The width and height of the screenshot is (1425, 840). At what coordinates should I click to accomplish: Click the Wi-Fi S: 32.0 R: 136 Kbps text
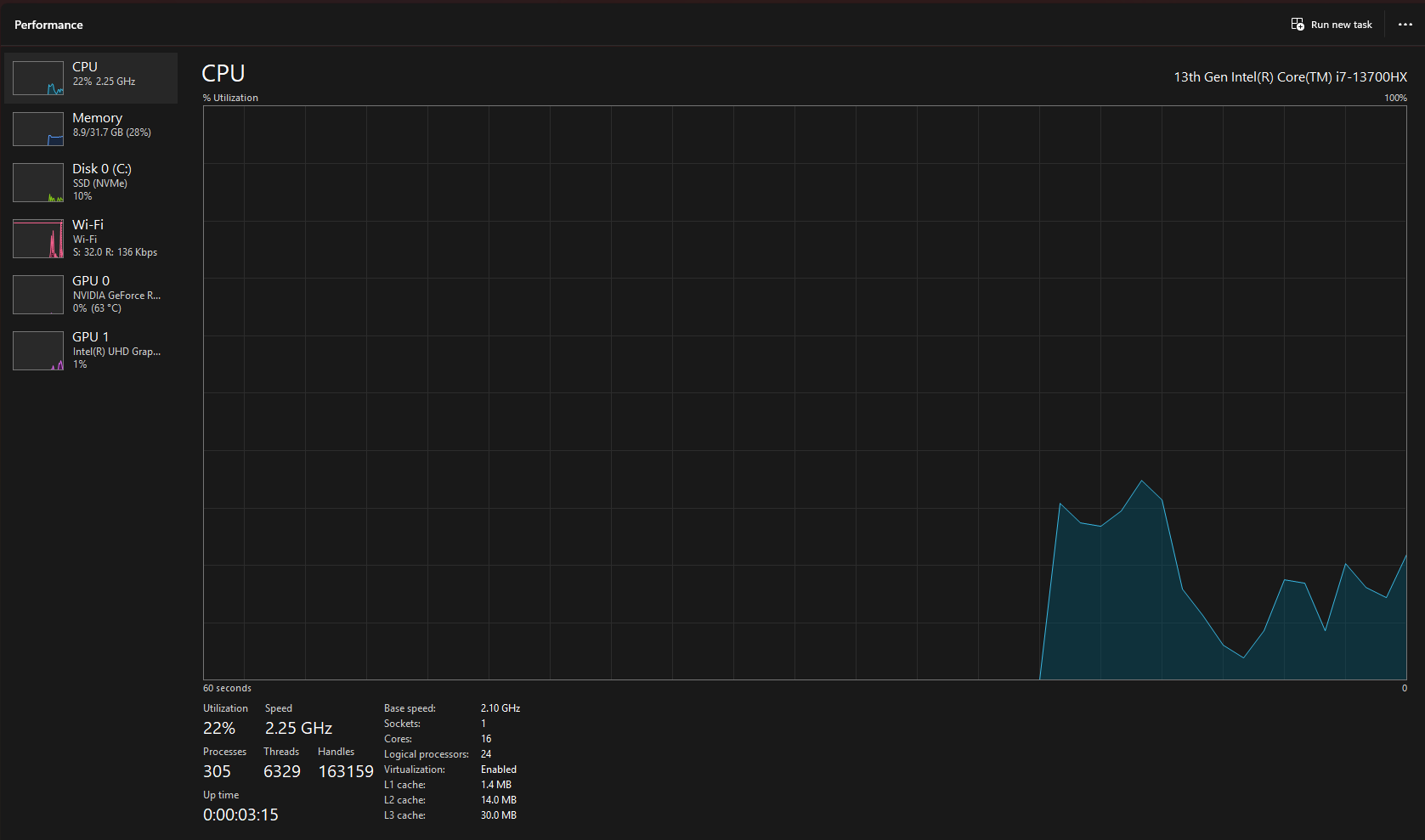point(115,252)
